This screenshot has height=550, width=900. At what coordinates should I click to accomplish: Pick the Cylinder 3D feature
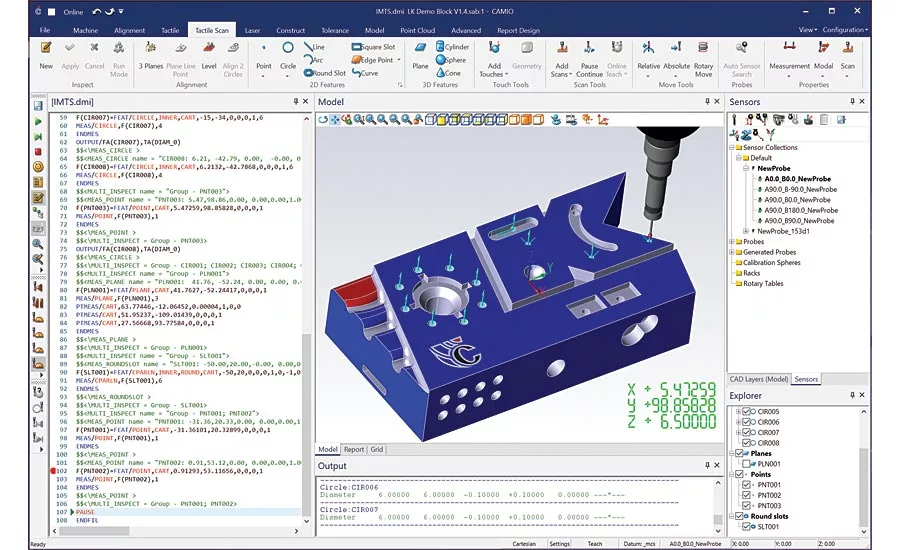[452, 47]
